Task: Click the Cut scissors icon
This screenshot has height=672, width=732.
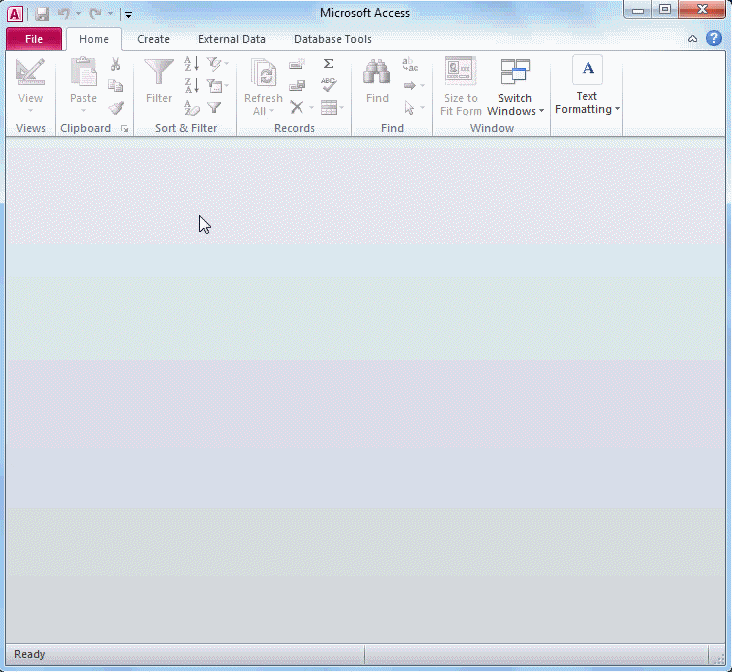Action: (115, 64)
